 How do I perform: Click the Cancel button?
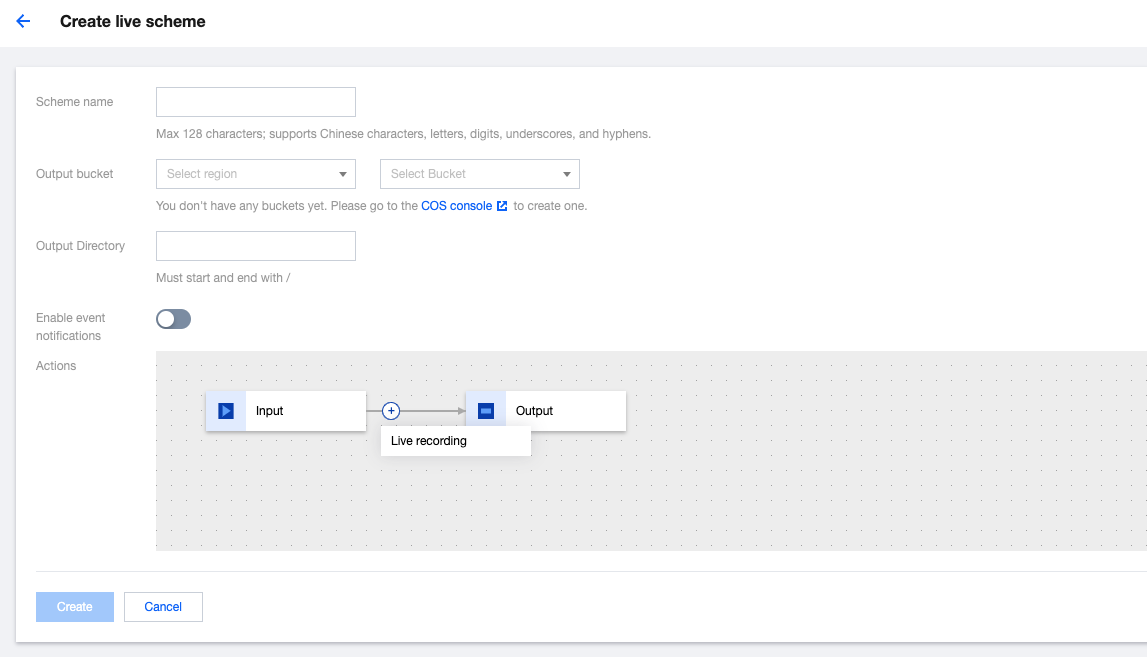[163, 607]
